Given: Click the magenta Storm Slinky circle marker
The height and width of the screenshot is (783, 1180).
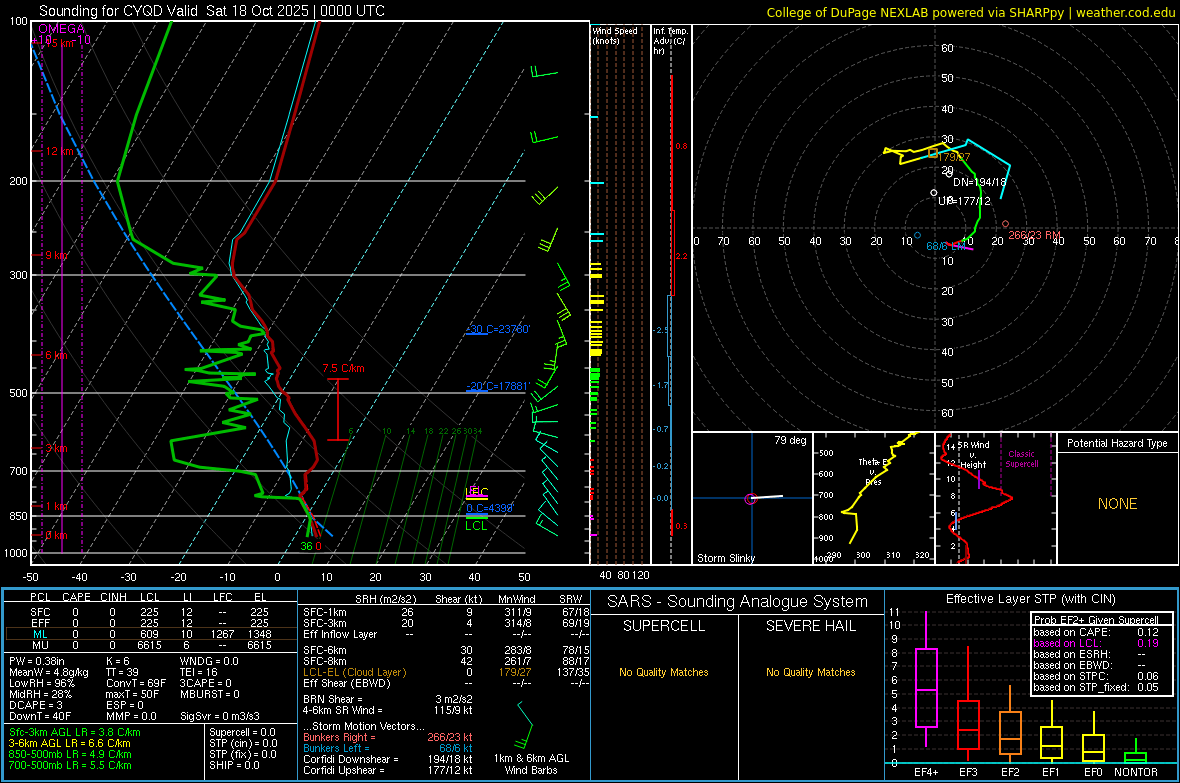Looking at the screenshot, I should click(750, 499).
